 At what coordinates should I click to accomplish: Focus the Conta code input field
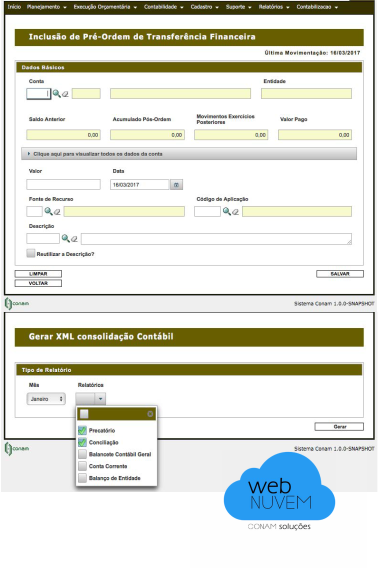click(x=38, y=94)
